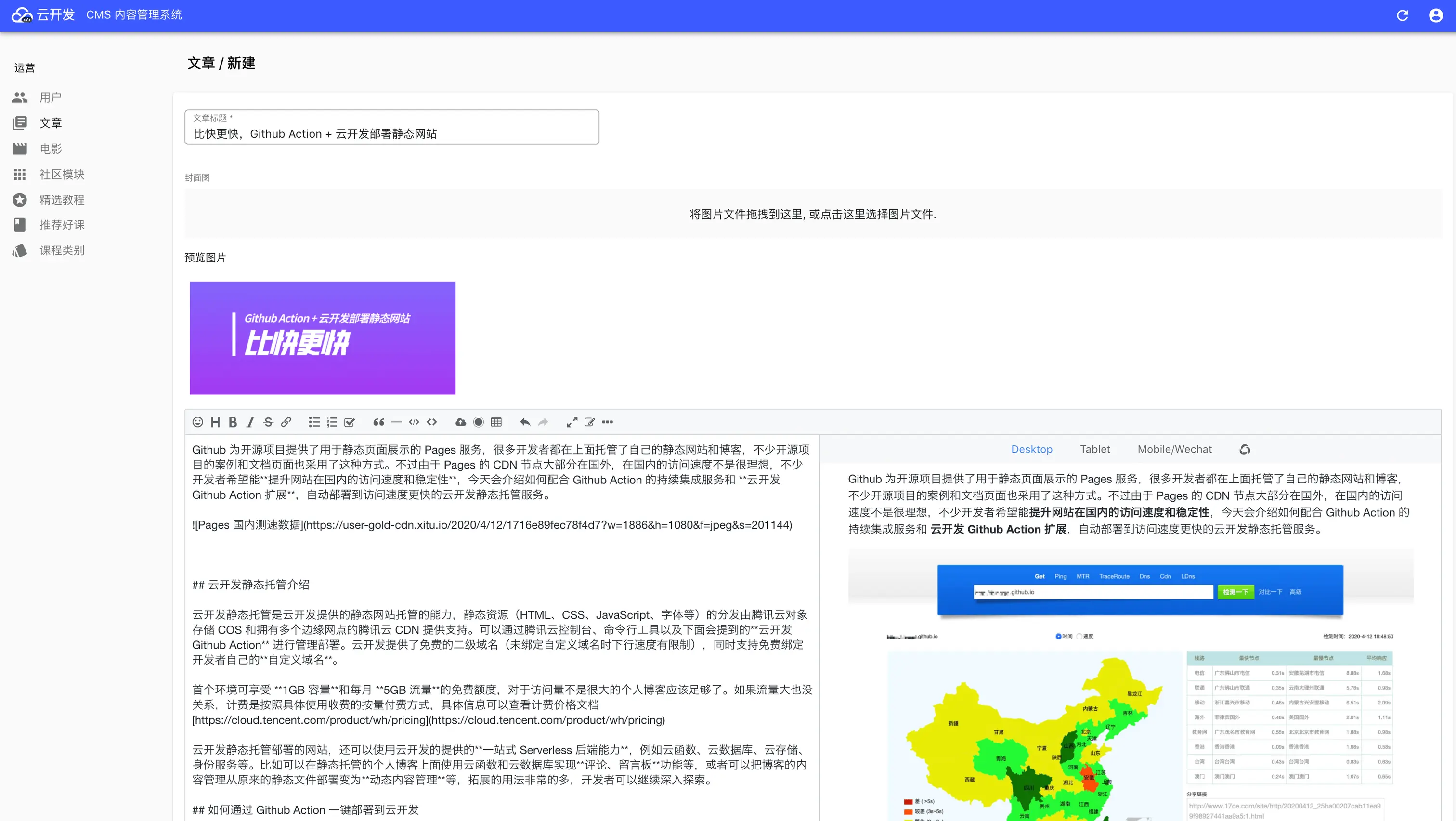
Task: Open the 电影 section in sidebar
Action: 50,149
